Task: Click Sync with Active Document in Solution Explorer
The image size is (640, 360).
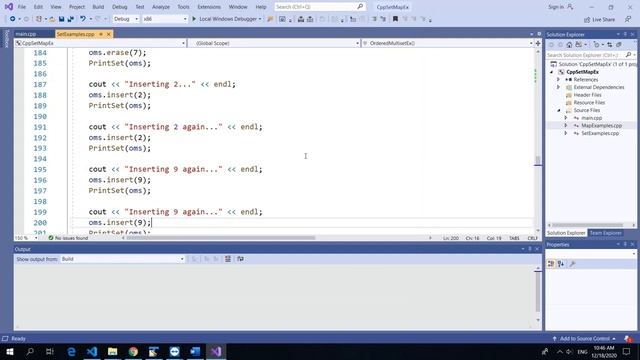Action: point(609,44)
